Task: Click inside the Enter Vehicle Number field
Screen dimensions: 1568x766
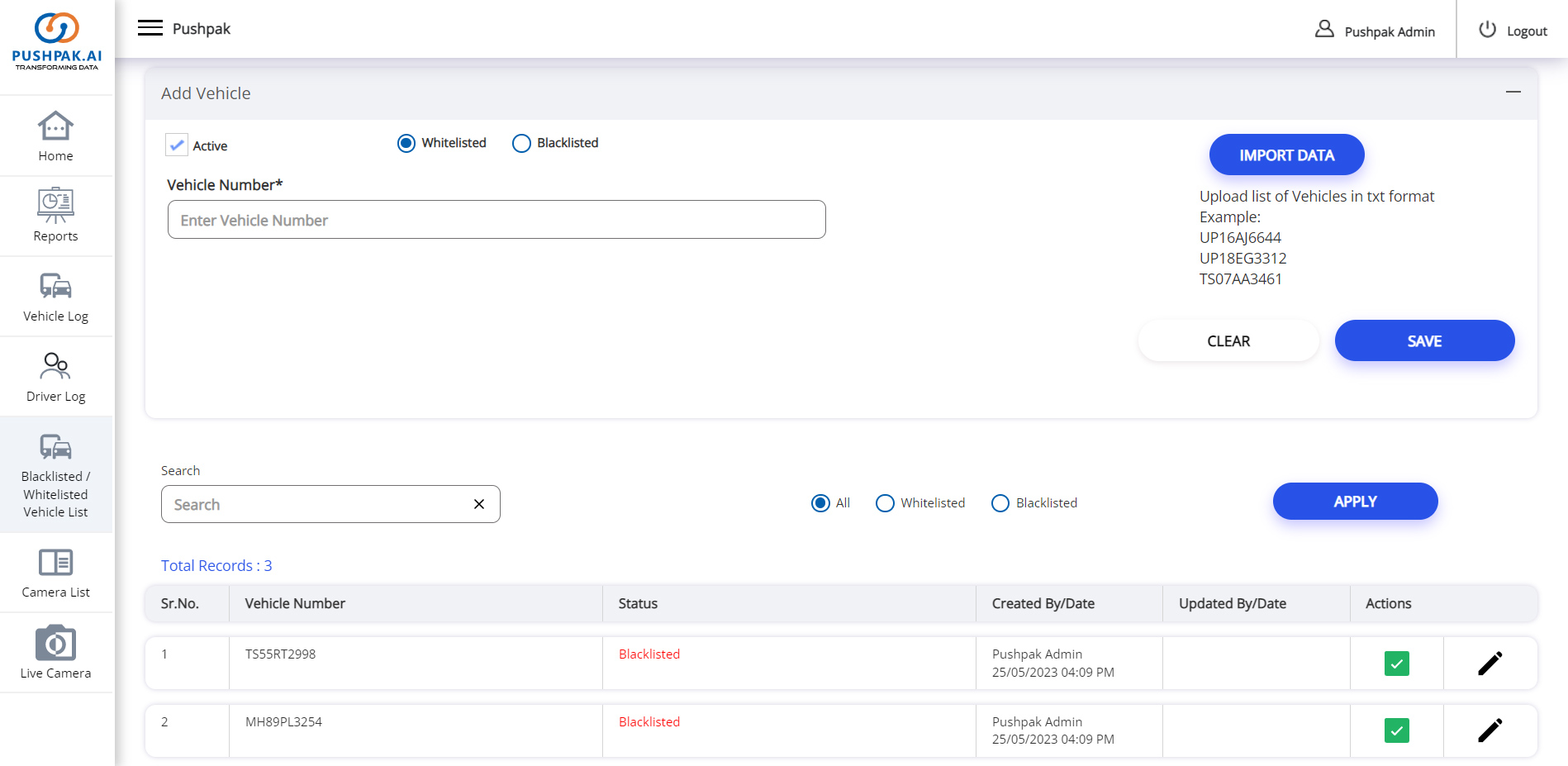Action: point(496,220)
